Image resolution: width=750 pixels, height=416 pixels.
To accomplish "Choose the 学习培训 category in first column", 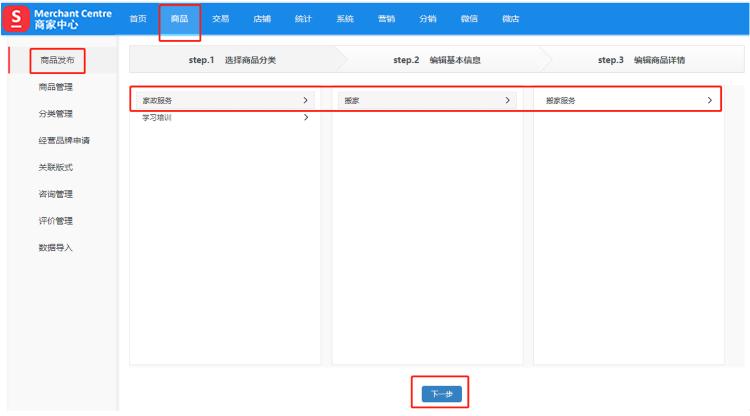I will (x=157, y=118).
